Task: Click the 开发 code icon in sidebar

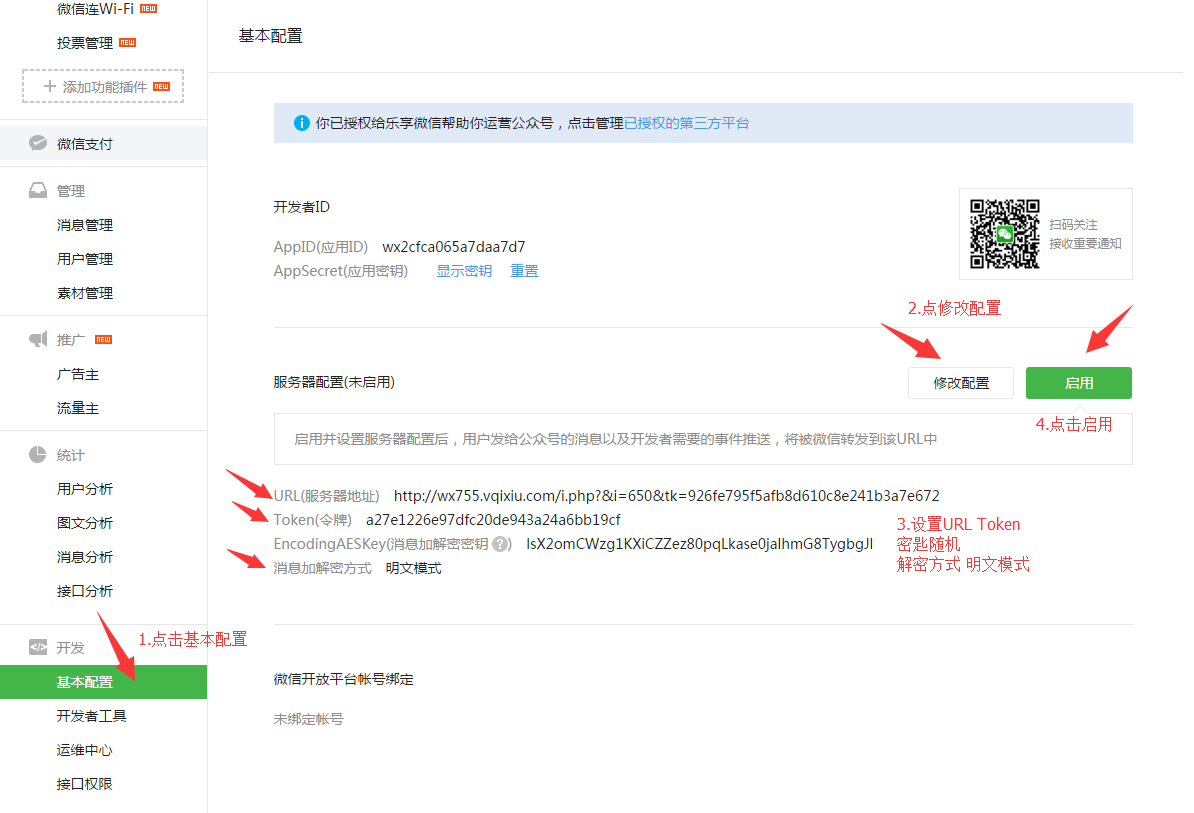Action: [x=38, y=647]
